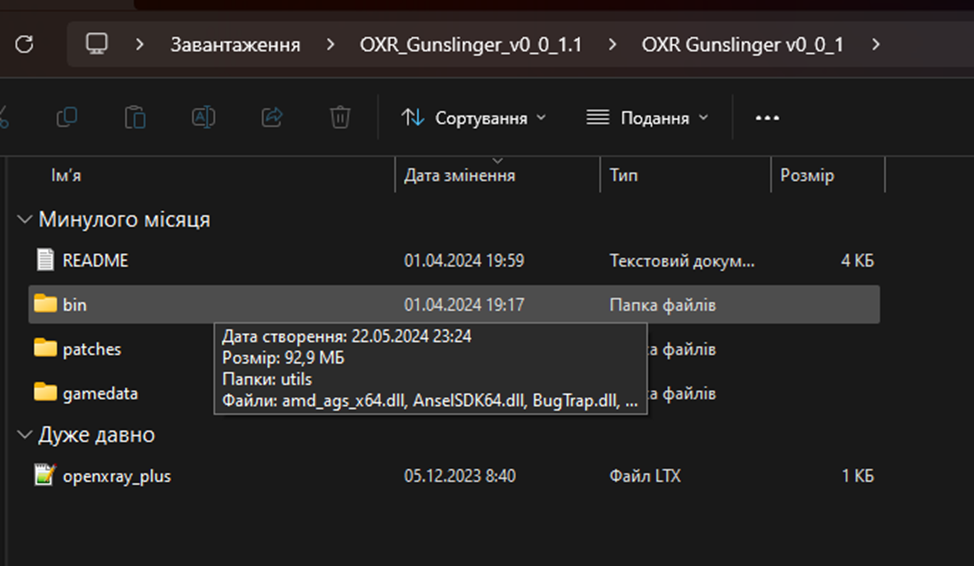Screen dimensions: 974x566
Task: Click the README document file icon
Action: tap(45, 260)
